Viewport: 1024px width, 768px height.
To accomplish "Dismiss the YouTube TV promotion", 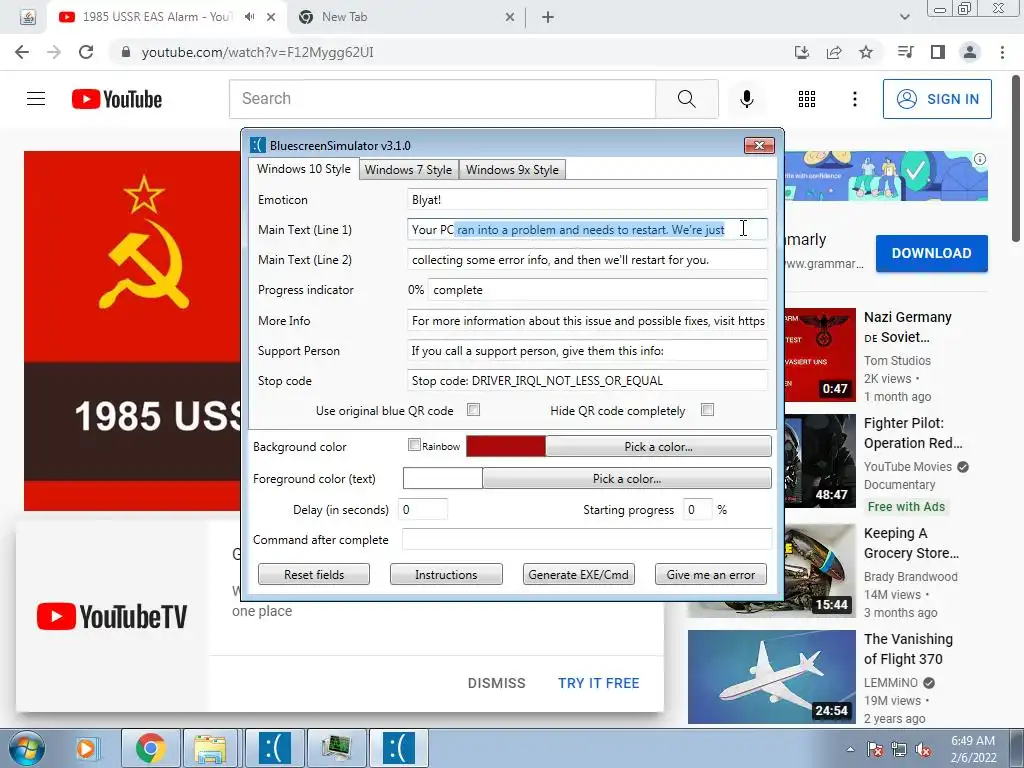I will pyautogui.click(x=496, y=683).
